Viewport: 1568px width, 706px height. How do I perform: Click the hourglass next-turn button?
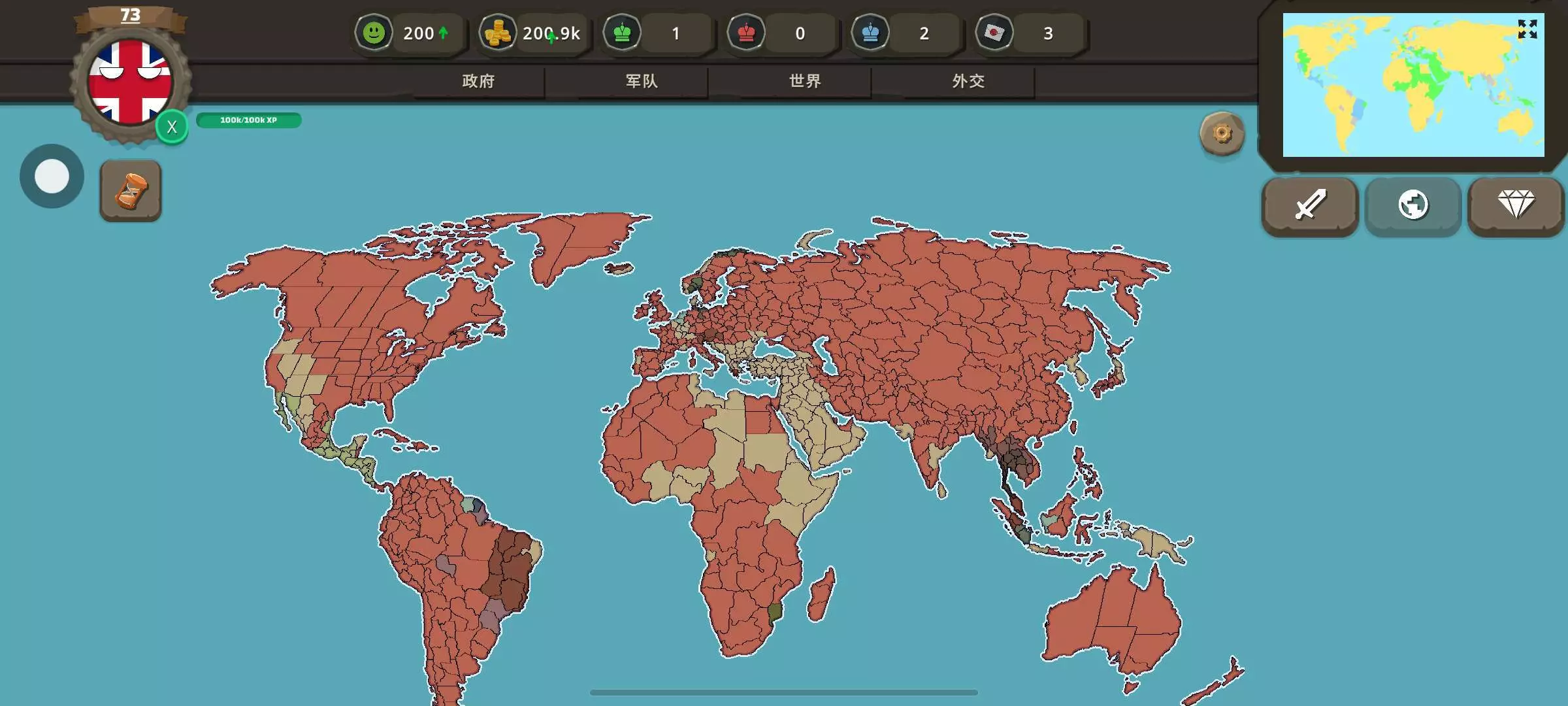tap(131, 191)
